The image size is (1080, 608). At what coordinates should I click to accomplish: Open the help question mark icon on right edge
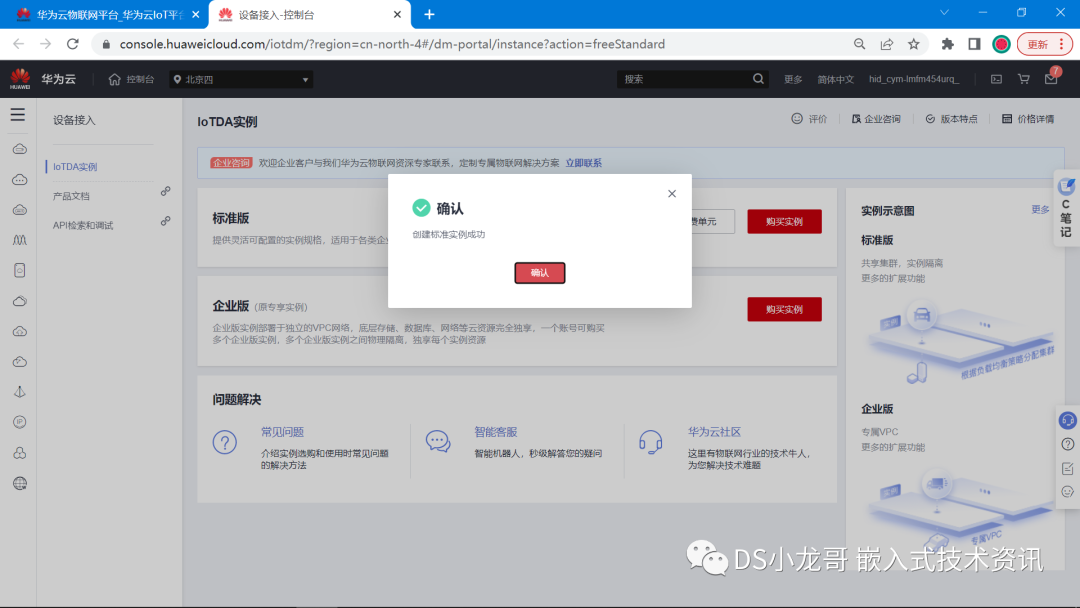[x=1066, y=444]
